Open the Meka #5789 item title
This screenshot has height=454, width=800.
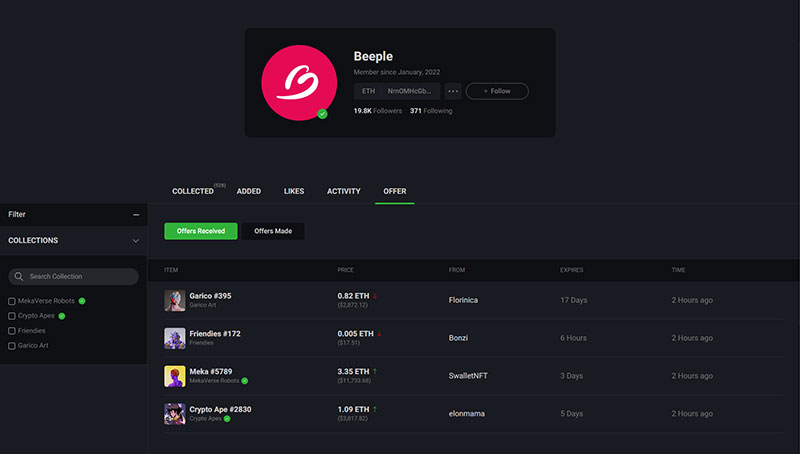coord(211,371)
